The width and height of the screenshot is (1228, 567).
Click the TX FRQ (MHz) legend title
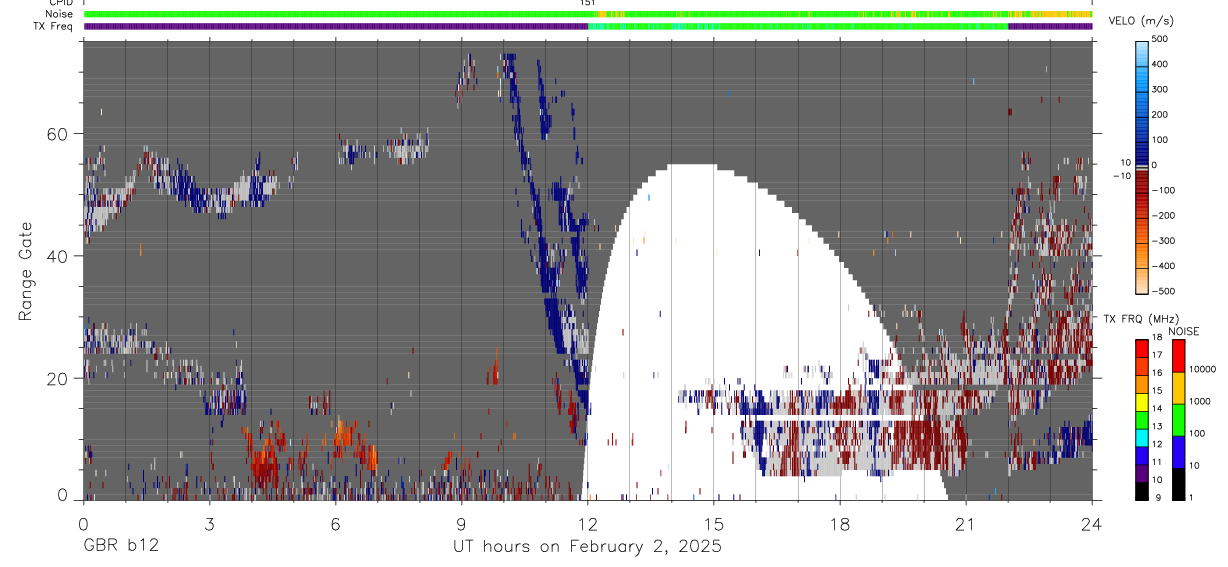[x=1141, y=318]
